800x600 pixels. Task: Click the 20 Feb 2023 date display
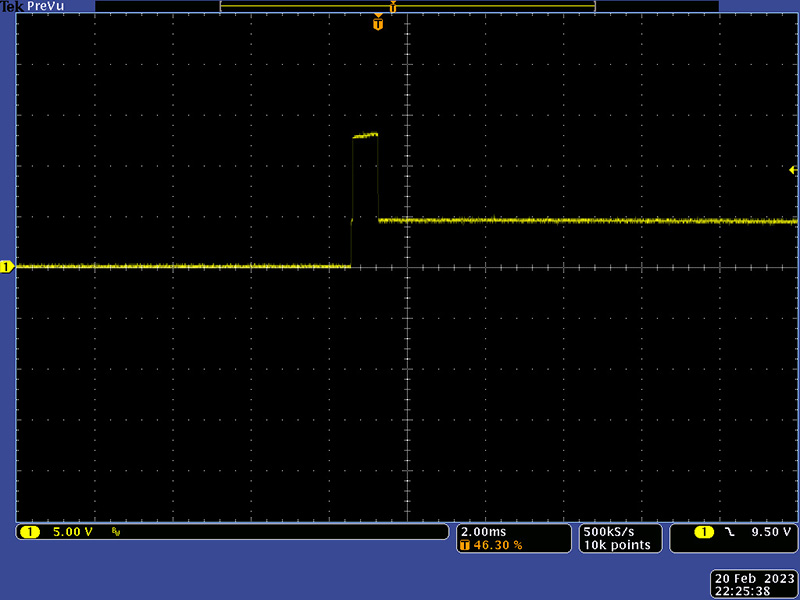(753, 578)
